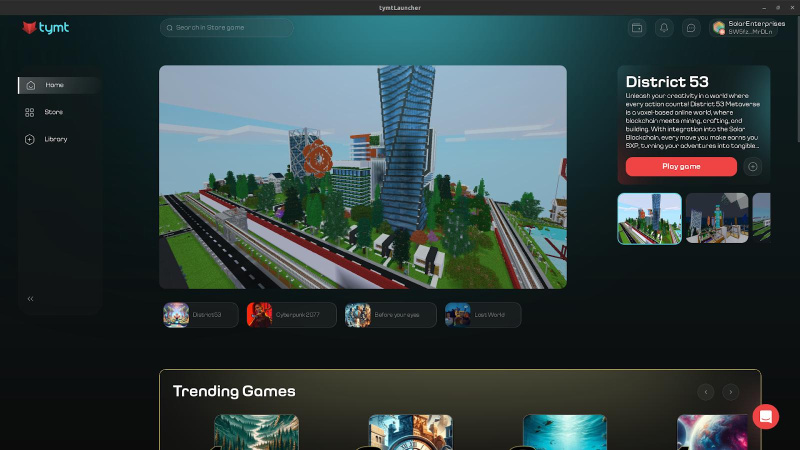800x450 pixels.
Task: Select Home in sidebar
Action: [54, 85]
